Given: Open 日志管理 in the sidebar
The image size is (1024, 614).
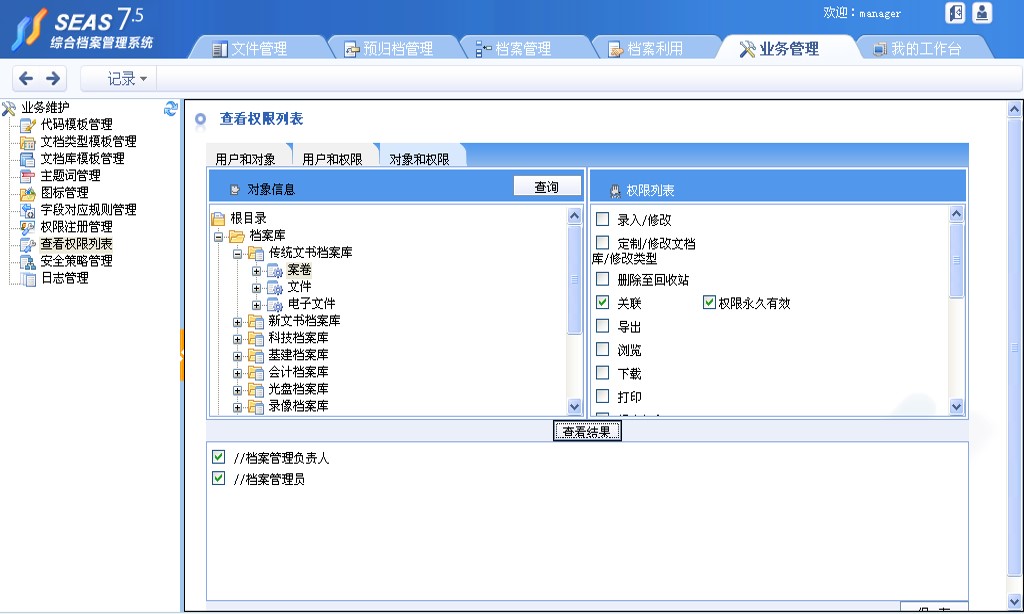Looking at the screenshot, I should click(65, 278).
